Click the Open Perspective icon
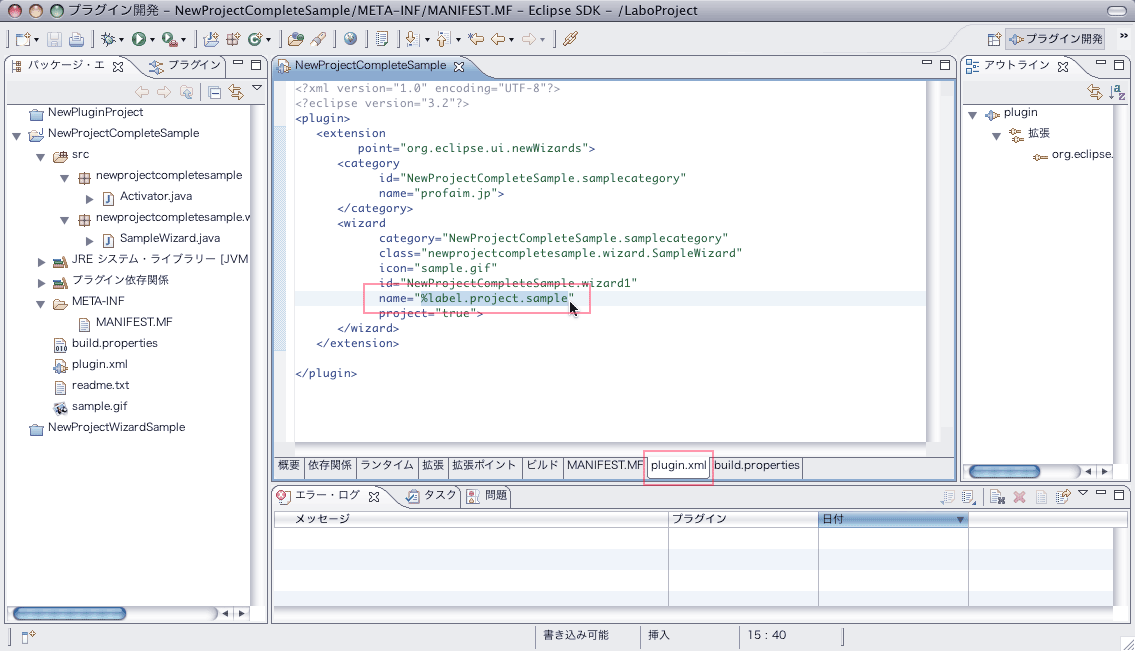 pyautogui.click(x=993, y=39)
